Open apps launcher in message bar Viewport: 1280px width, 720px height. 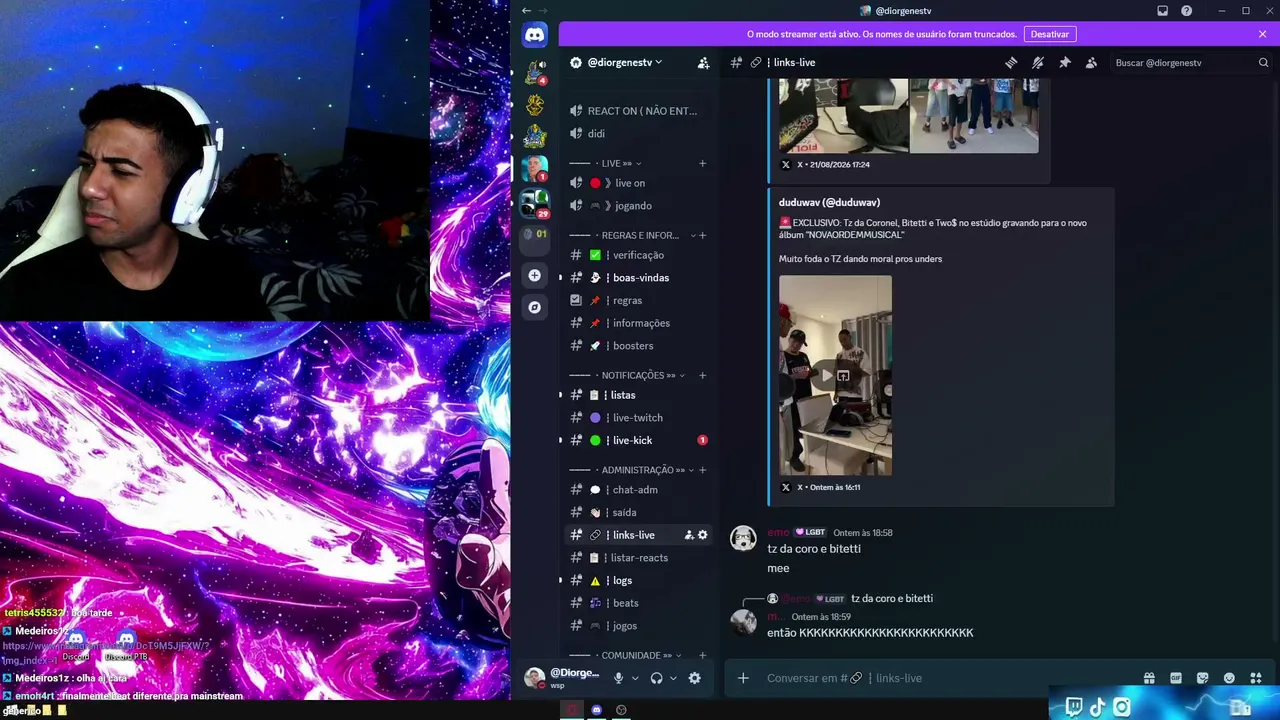tap(1256, 678)
